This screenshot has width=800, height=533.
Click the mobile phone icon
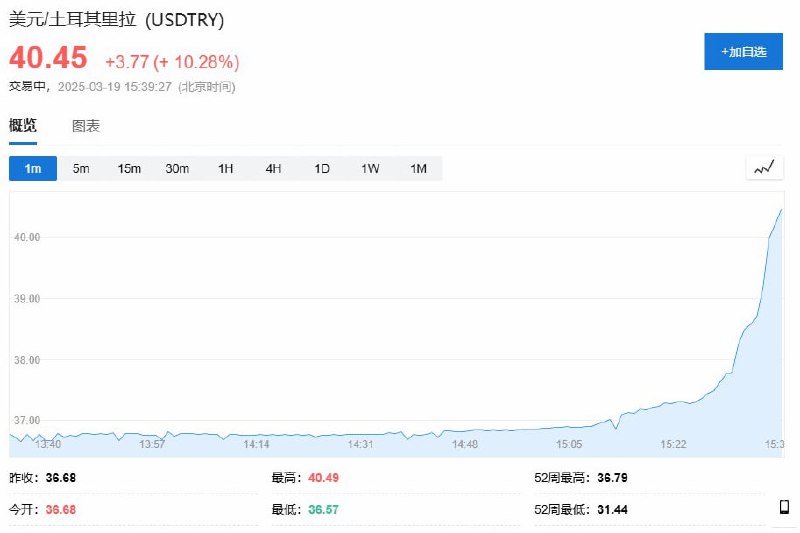pyautogui.click(x=784, y=507)
